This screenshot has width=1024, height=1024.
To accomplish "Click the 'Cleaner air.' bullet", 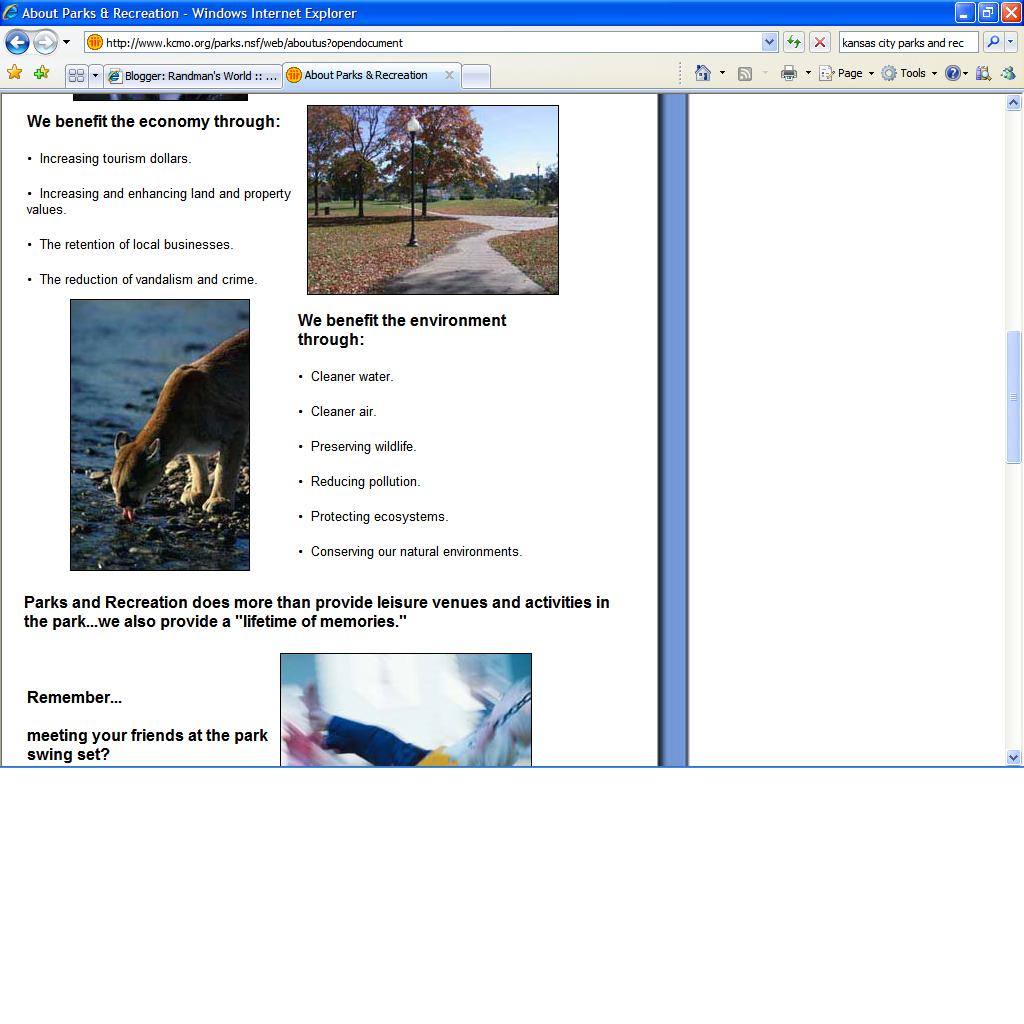I will tap(344, 412).
